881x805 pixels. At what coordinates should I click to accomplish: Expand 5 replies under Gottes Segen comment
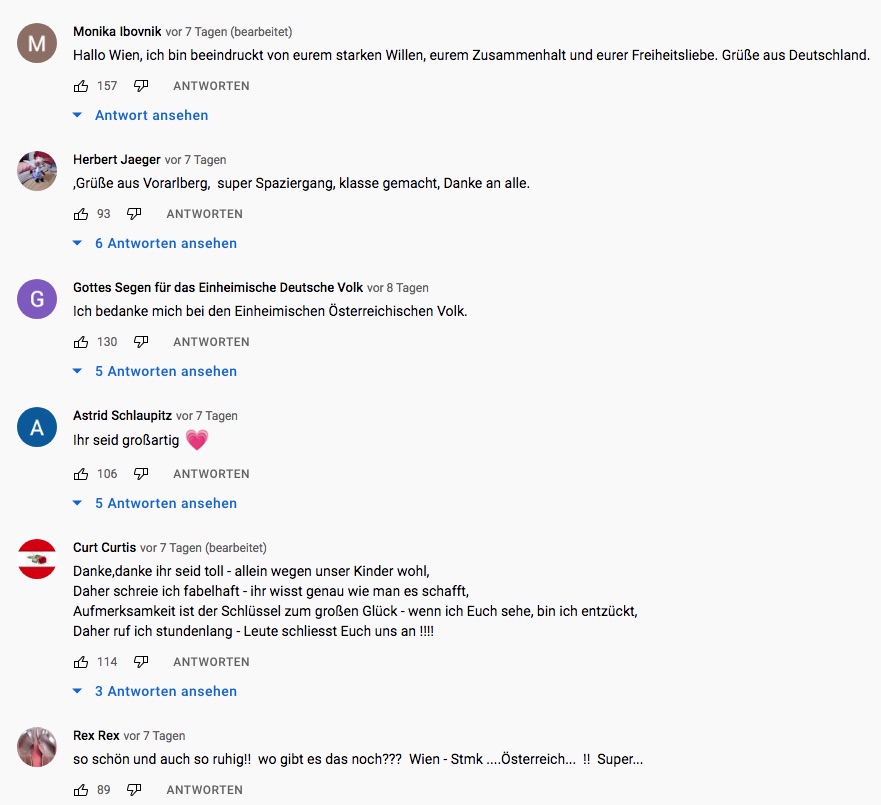click(x=165, y=372)
